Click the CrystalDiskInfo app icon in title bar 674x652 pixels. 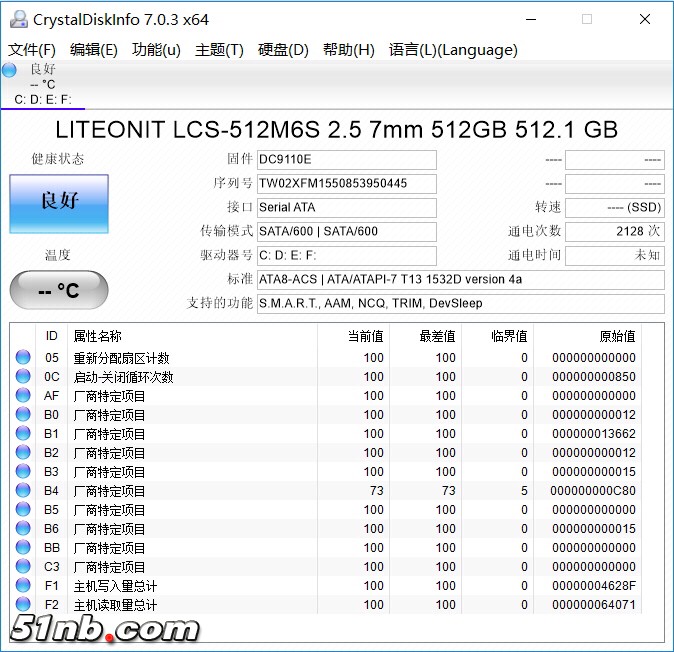pyautogui.click(x=17, y=19)
